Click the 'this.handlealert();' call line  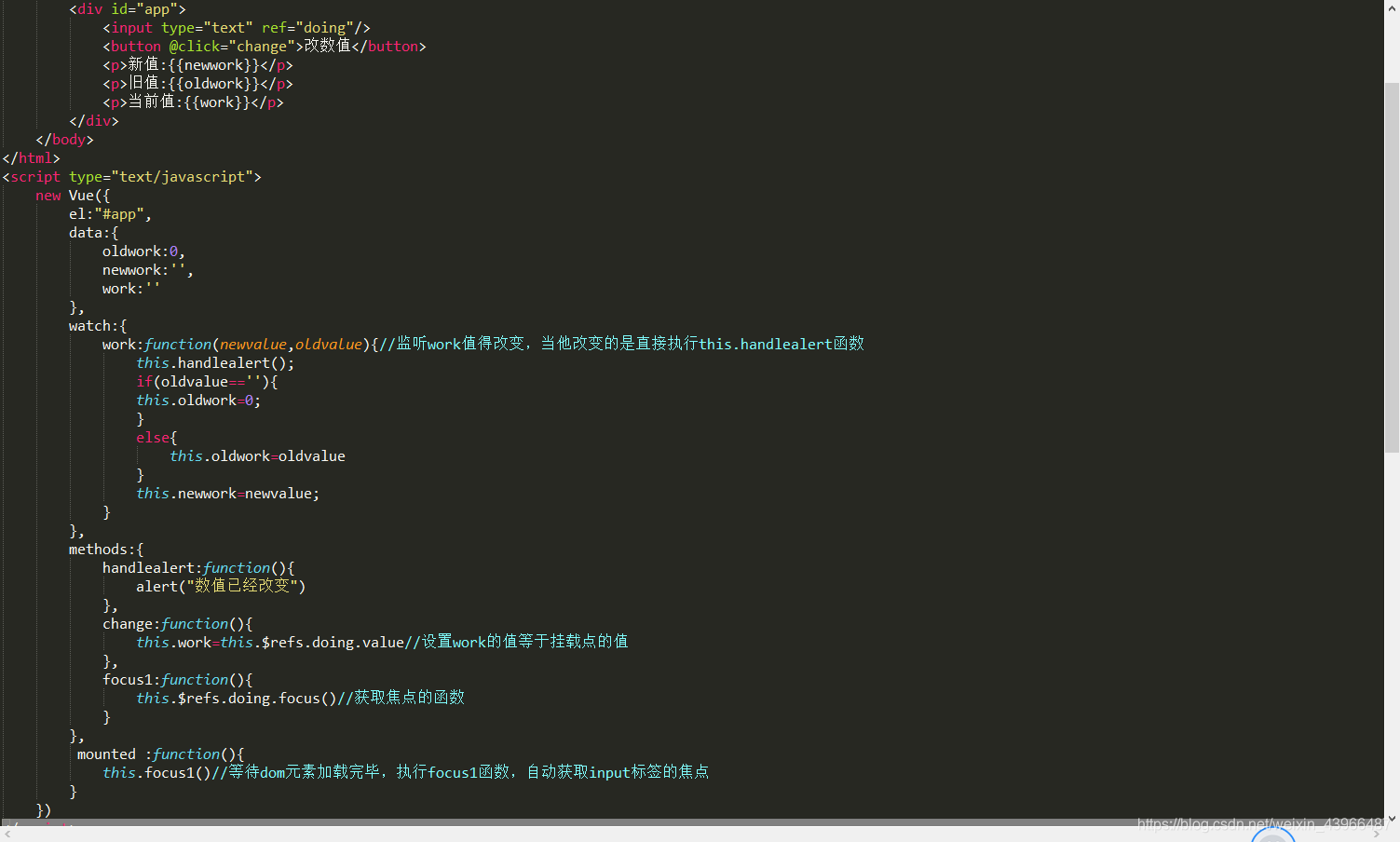click(215, 363)
